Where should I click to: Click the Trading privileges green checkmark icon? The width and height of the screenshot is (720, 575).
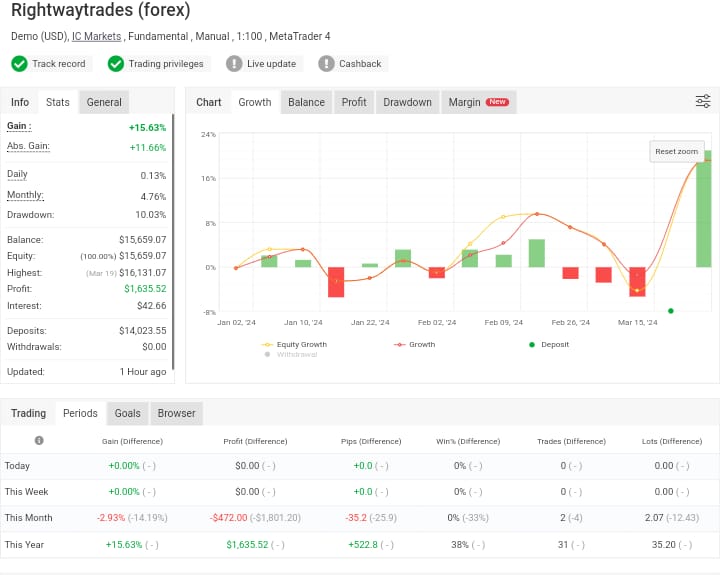tap(116, 64)
